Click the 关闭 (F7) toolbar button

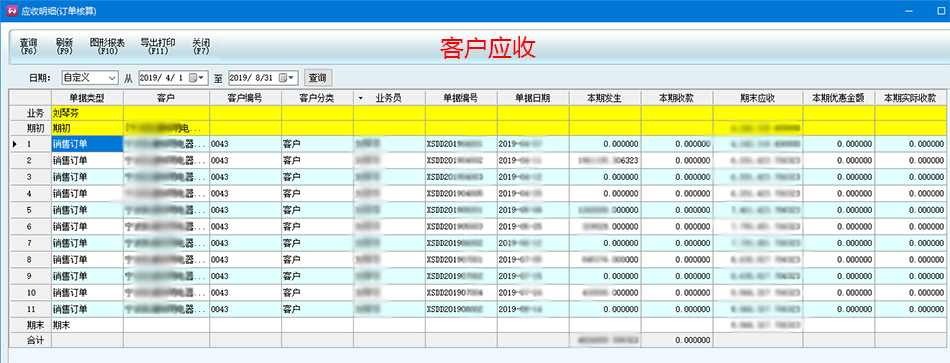coord(201,47)
